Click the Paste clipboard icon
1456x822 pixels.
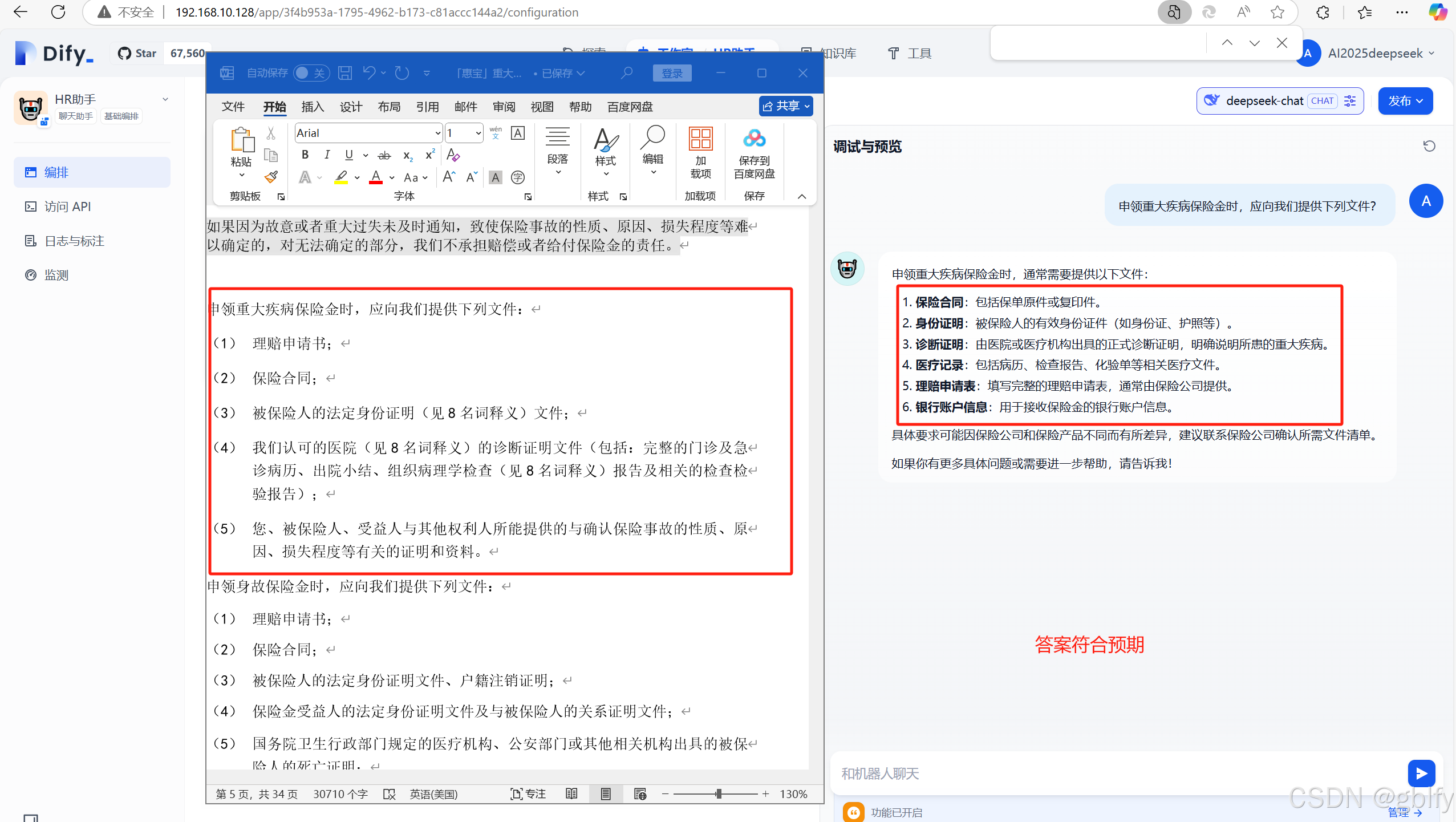(x=241, y=140)
